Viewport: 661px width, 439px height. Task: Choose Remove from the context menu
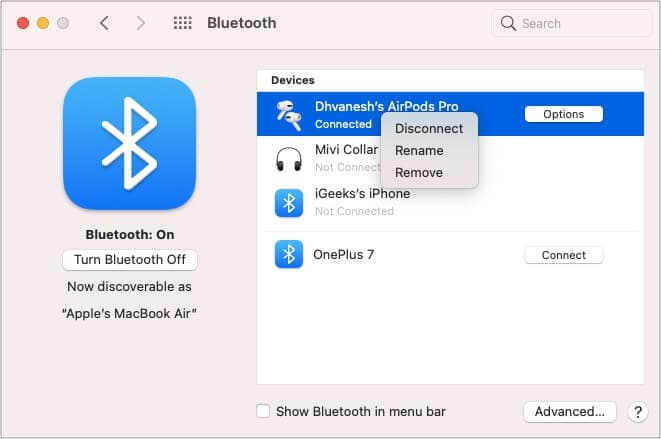click(419, 172)
